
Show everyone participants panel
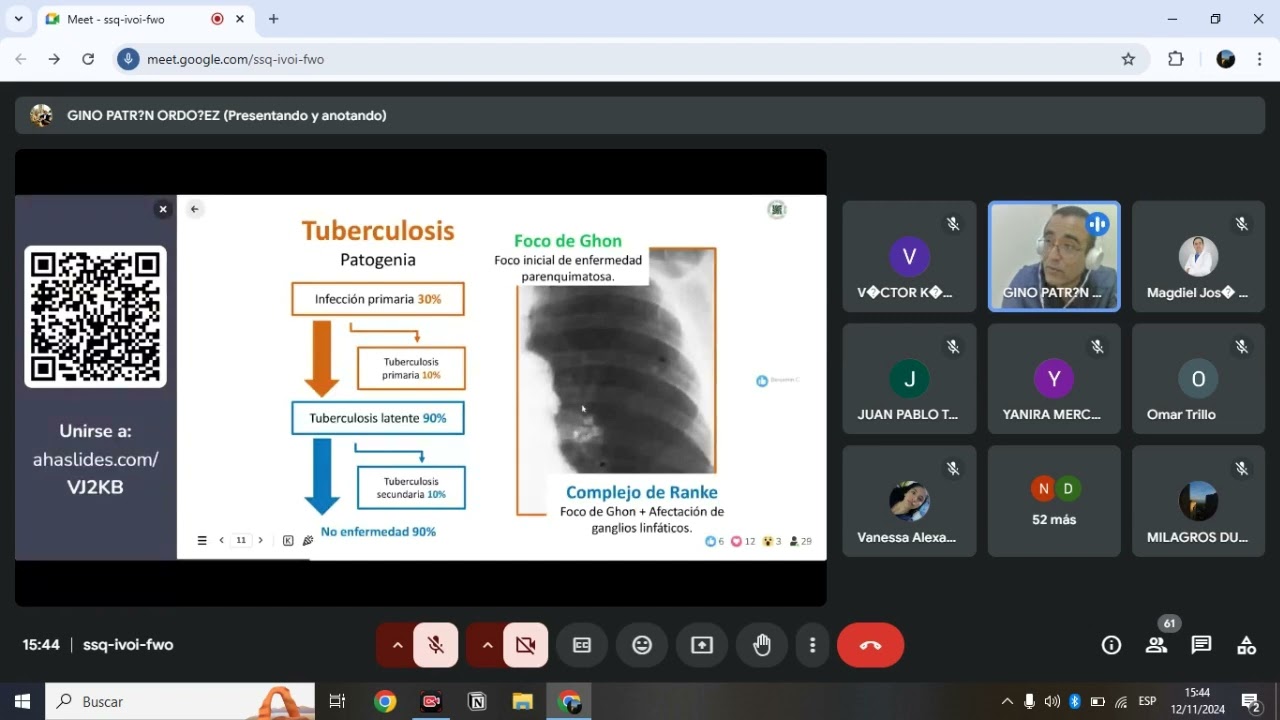pos(1157,645)
